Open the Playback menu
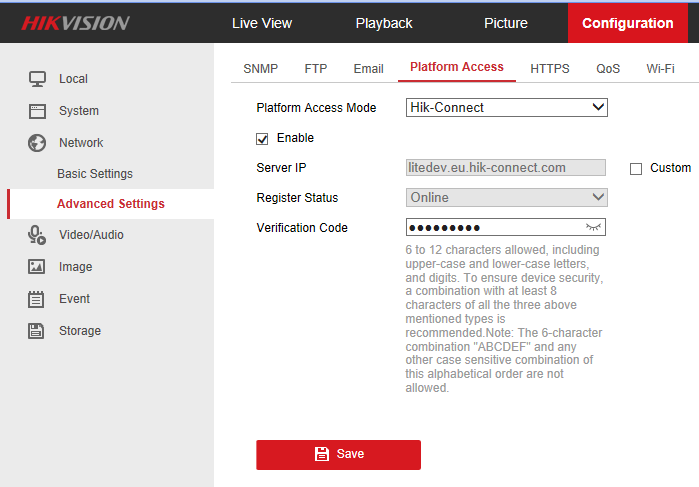Viewport: 699px width, 487px height. (x=384, y=23)
